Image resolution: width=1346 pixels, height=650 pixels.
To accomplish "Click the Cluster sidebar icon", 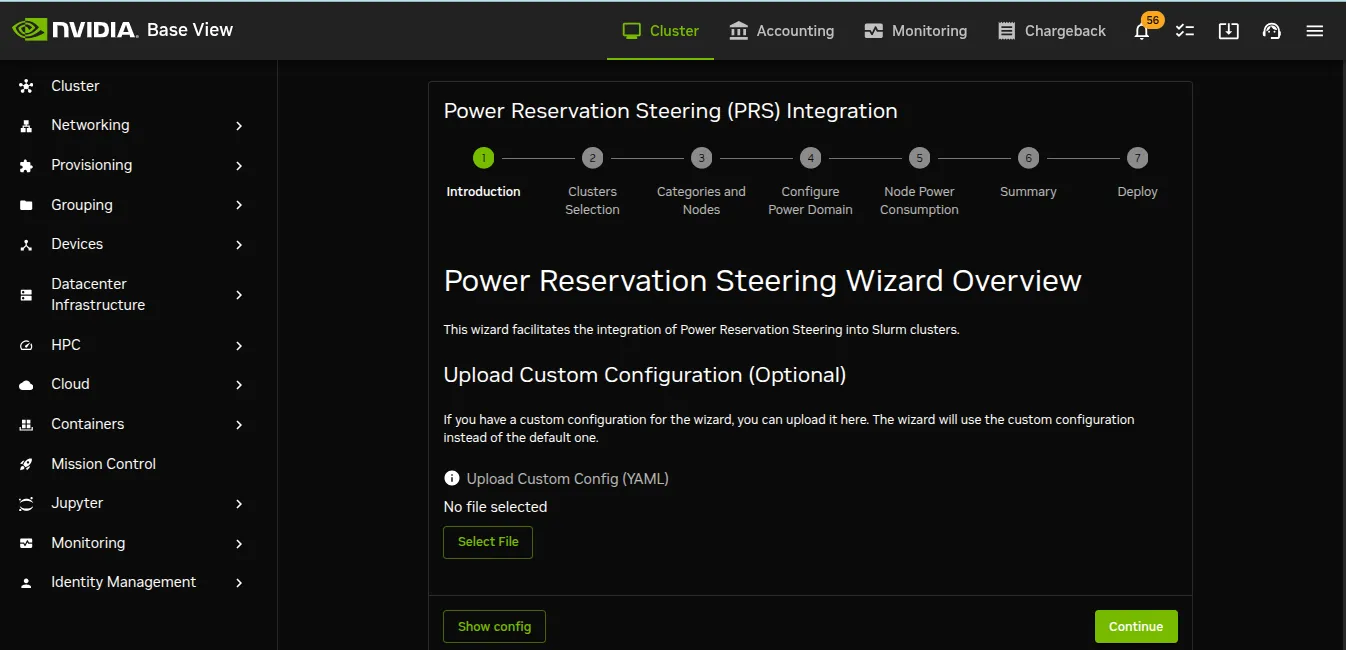I will (27, 86).
